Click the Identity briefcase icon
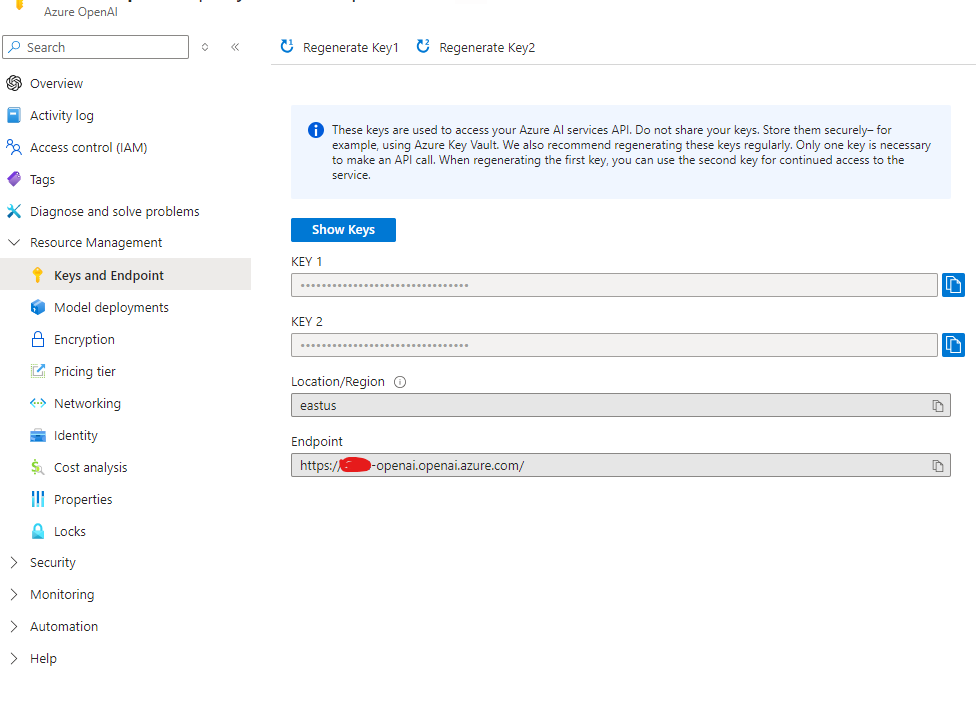 click(38, 435)
